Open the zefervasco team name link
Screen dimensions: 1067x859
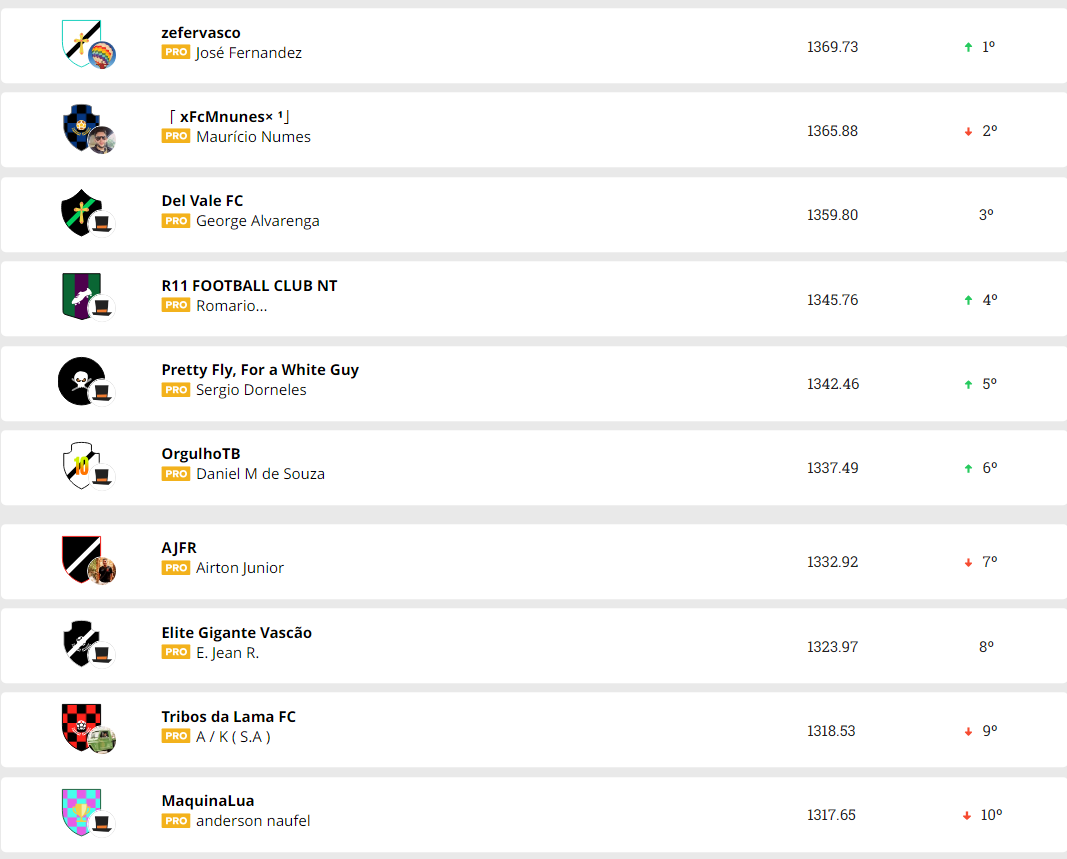[201, 33]
